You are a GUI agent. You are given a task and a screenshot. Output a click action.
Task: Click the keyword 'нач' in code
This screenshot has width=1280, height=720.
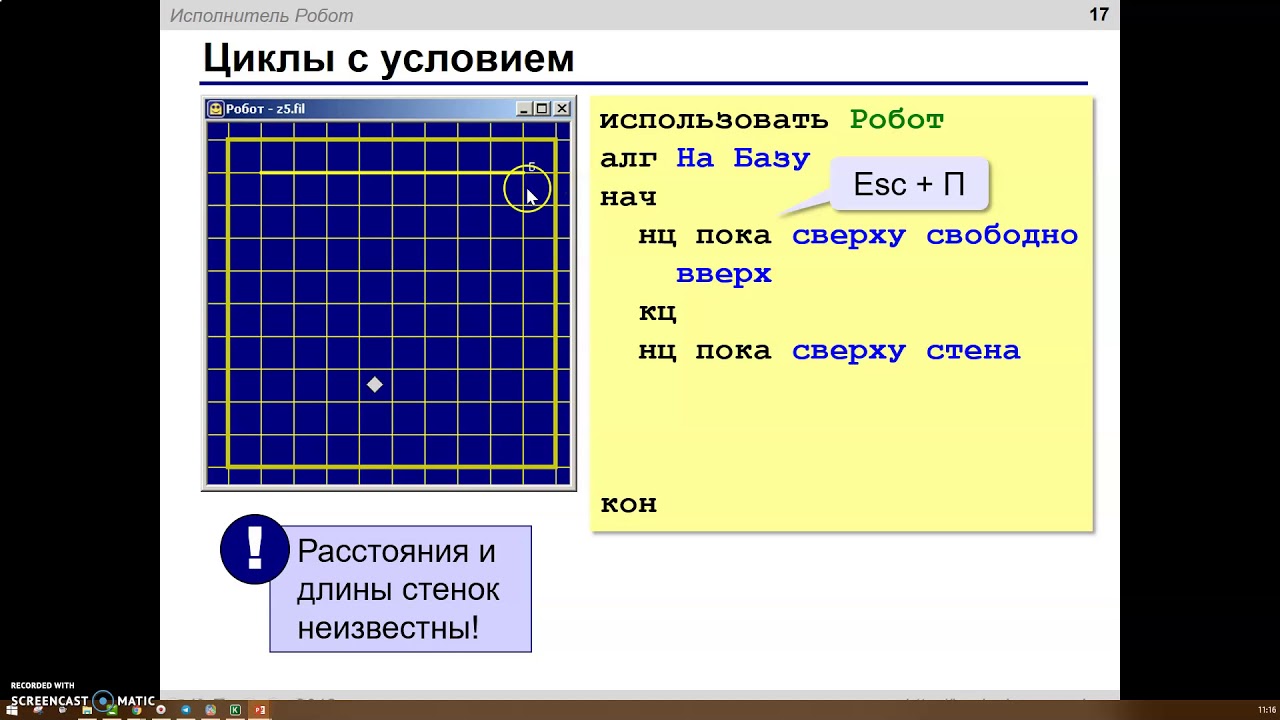(628, 197)
